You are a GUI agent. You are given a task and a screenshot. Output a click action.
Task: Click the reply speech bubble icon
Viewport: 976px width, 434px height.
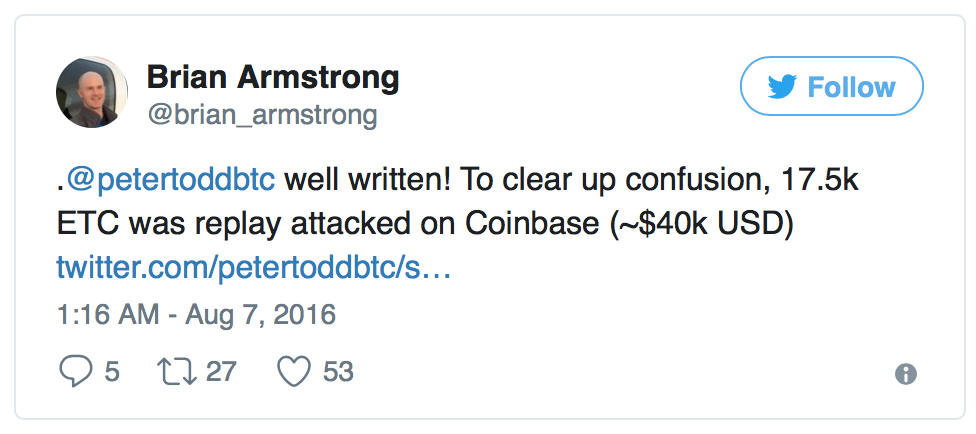76,372
